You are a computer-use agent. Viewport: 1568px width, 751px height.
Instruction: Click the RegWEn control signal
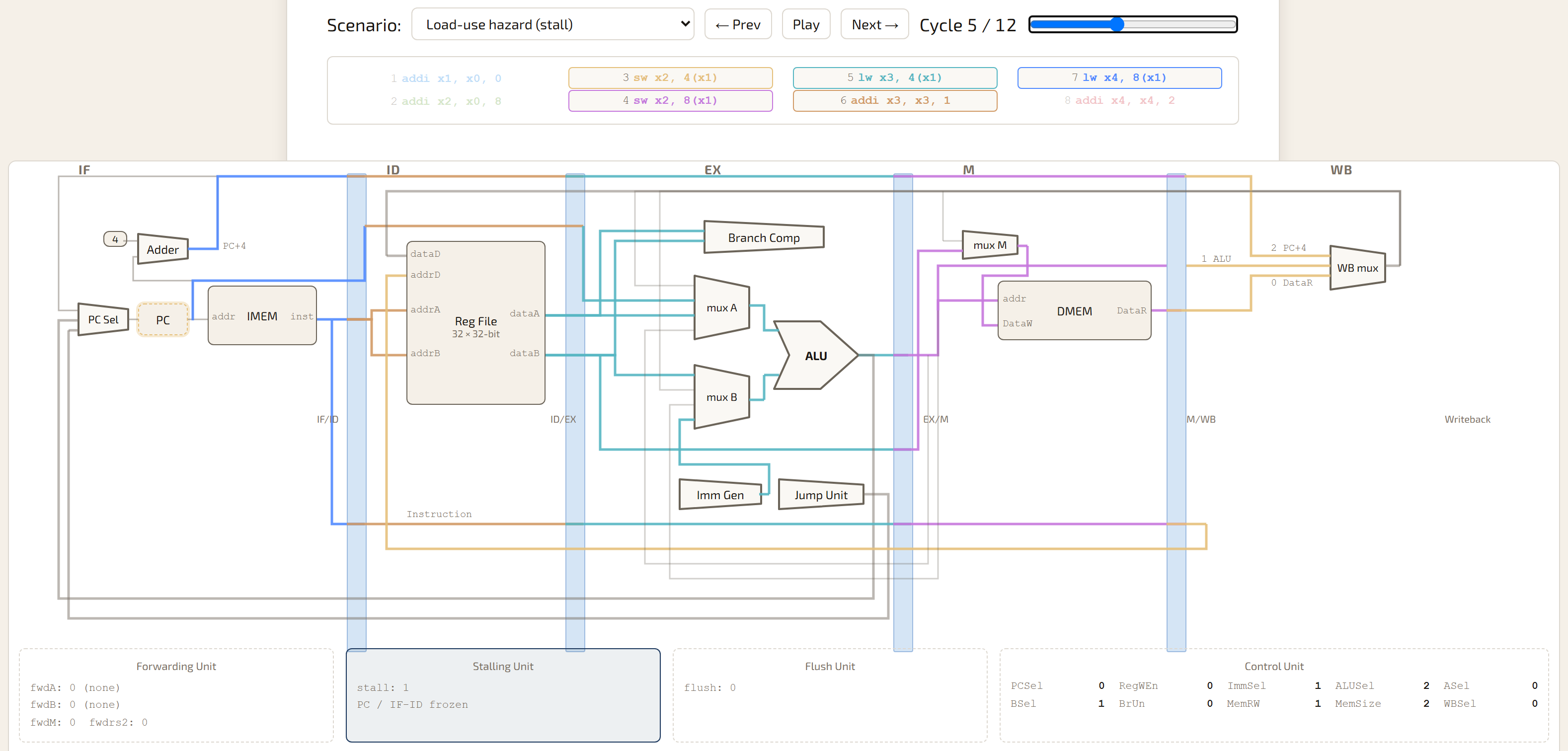coord(1166,685)
